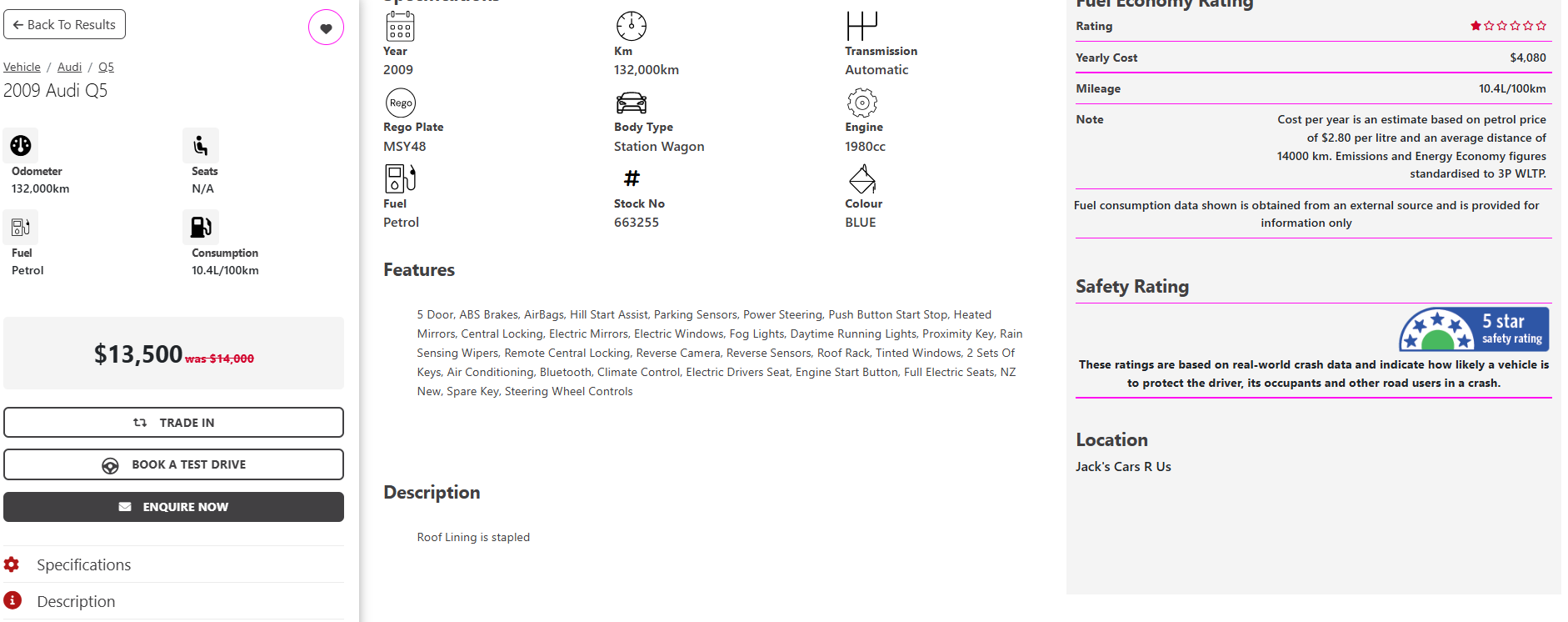This screenshot has width=1568, height=622.
Task: Click the paint bucket Colour icon
Action: coord(861,178)
